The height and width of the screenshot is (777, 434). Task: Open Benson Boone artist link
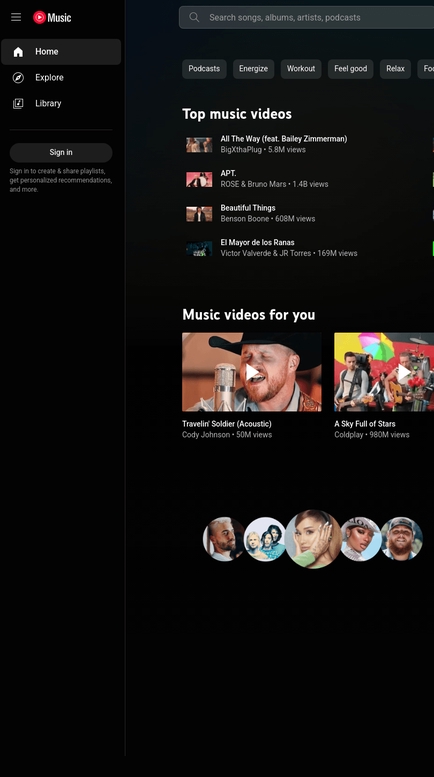[245, 219]
